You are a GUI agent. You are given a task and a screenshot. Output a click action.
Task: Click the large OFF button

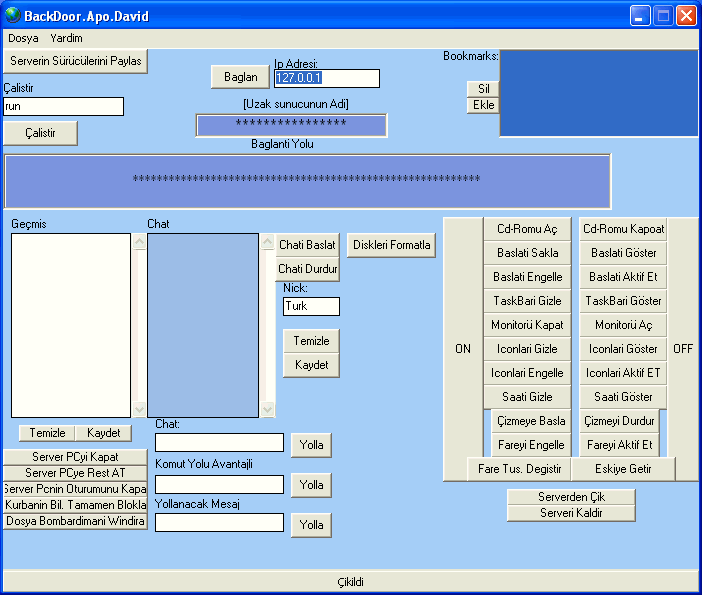(x=683, y=349)
